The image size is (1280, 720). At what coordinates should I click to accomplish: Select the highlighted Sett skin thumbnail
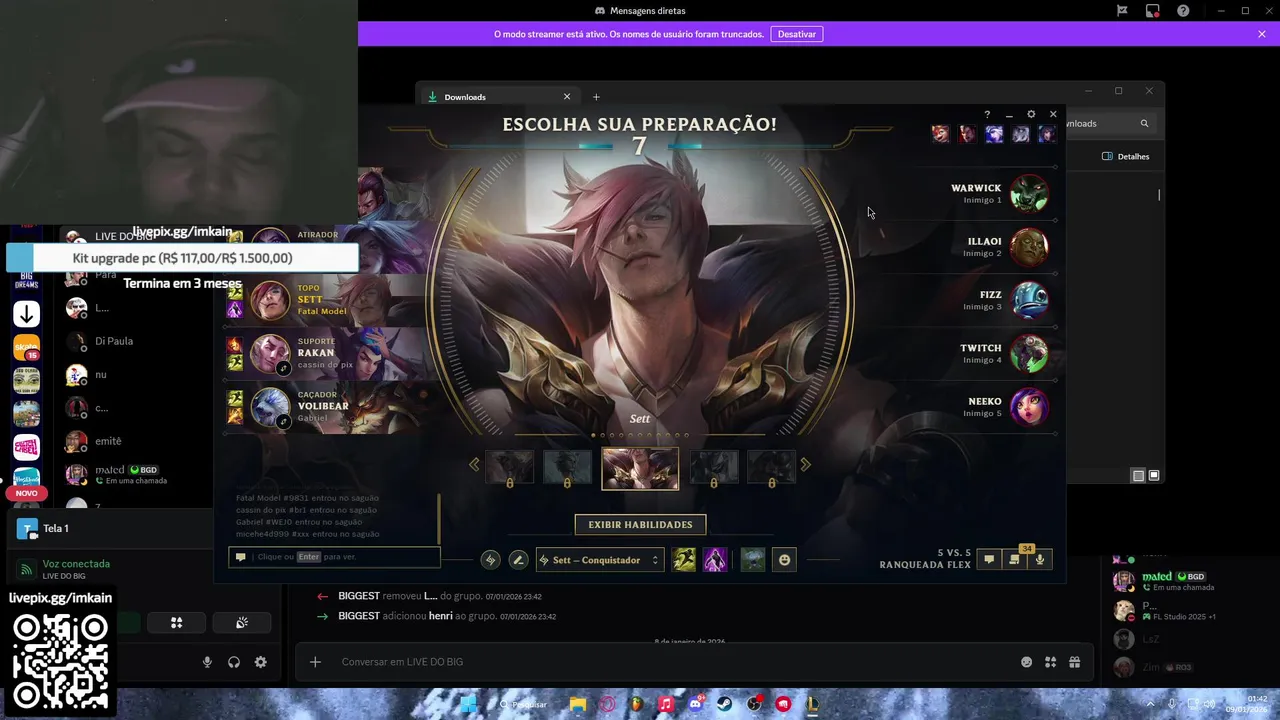click(640, 469)
